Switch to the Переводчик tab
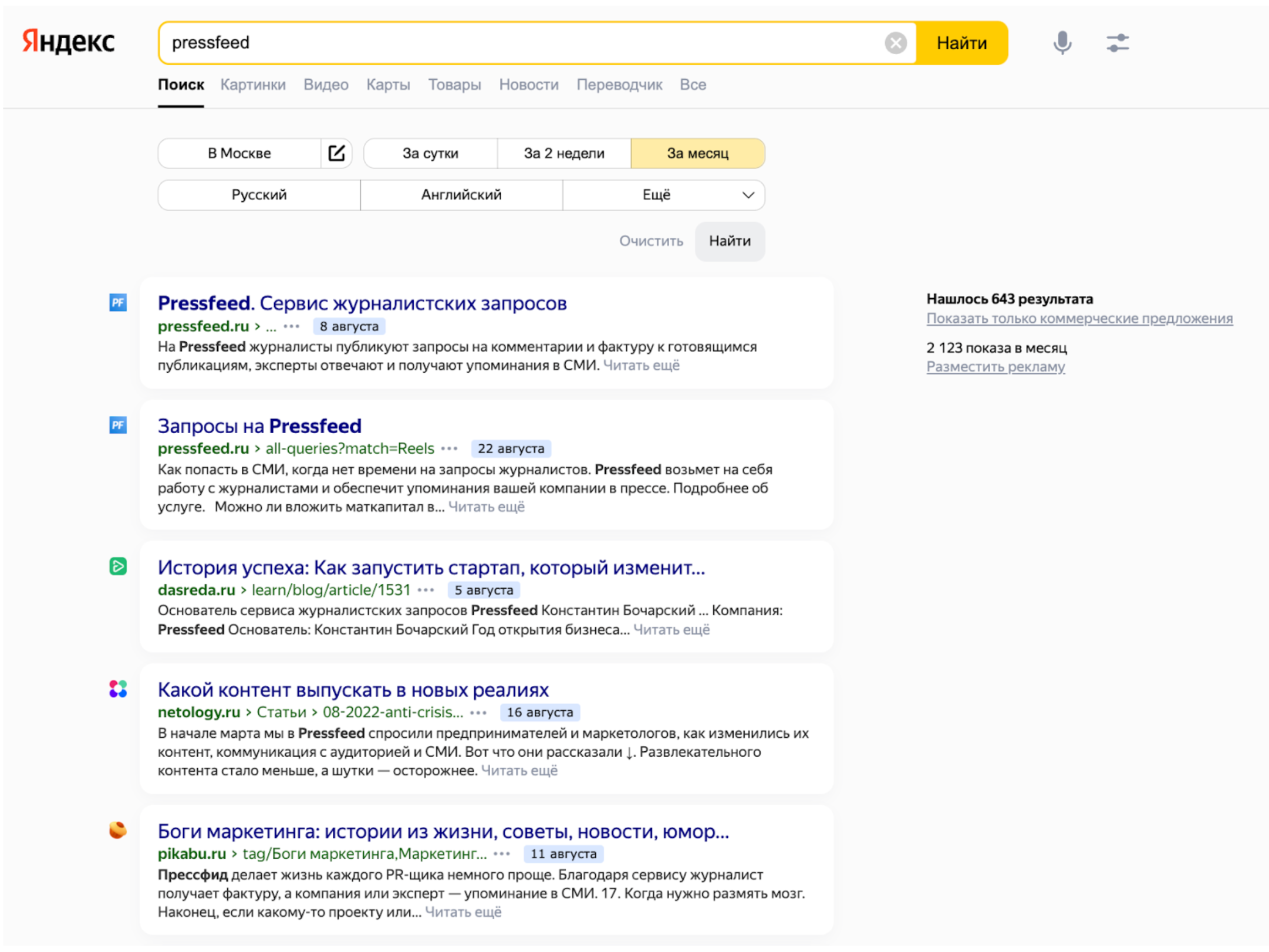 pos(619,85)
